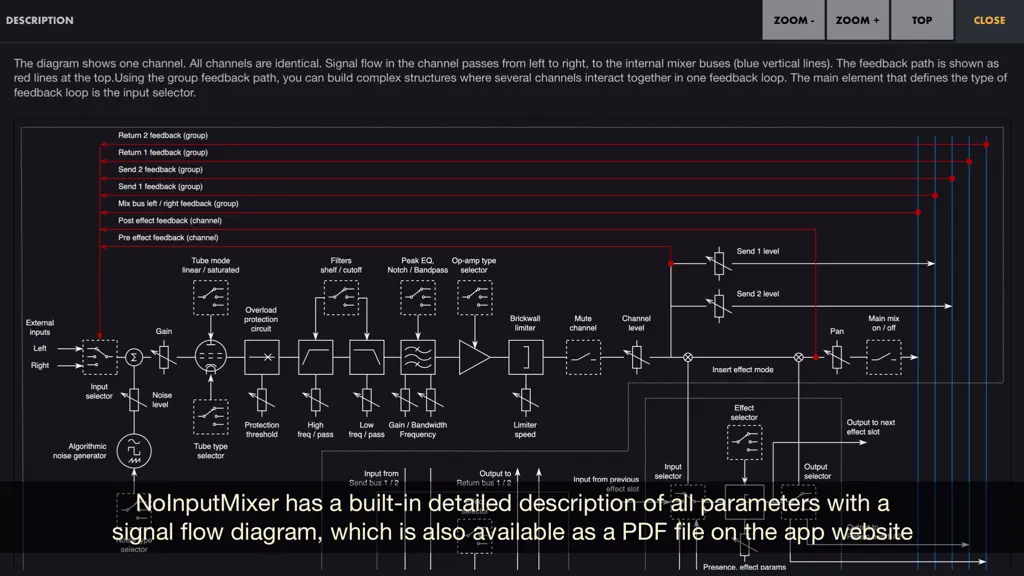The width and height of the screenshot is (1024, 576).
Task: Click the low-pass filter block
Action: point(366,357)
